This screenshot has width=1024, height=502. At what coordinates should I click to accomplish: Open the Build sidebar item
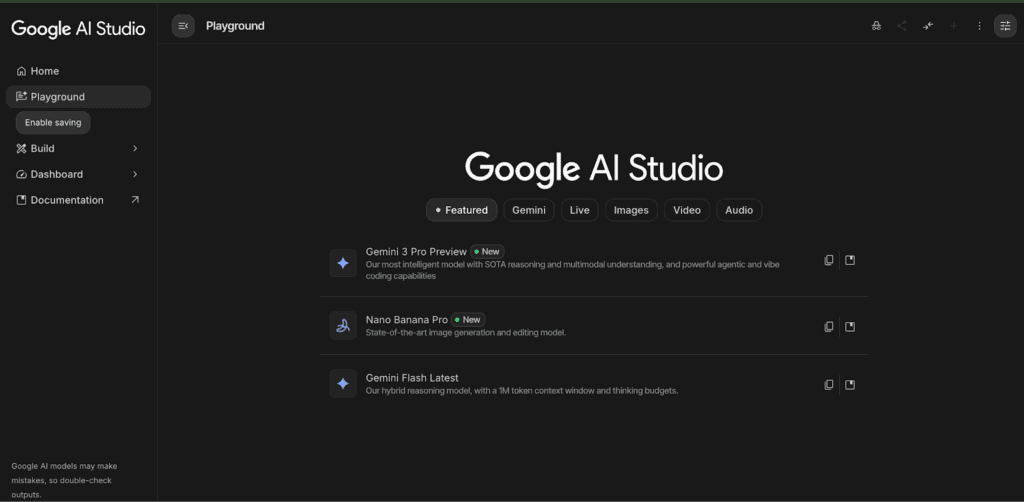(x=78, y=149)
